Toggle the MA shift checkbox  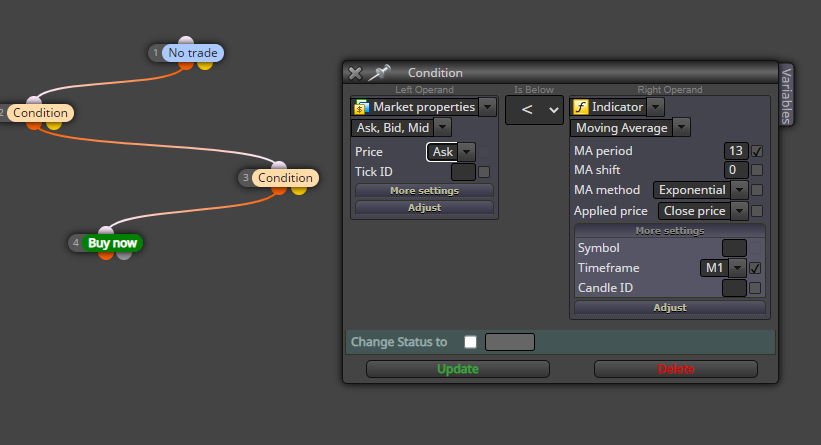(757, 170)
